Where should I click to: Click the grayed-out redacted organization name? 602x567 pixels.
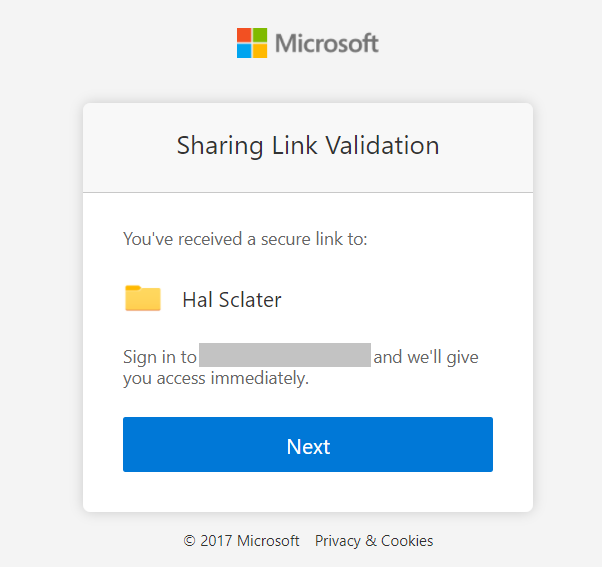285,355
